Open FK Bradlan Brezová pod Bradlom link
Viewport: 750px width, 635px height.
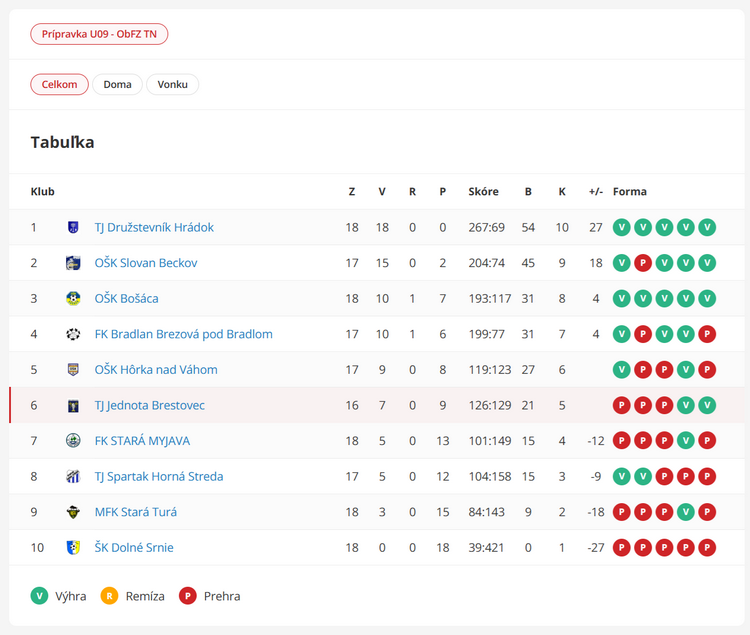point(184,334)
